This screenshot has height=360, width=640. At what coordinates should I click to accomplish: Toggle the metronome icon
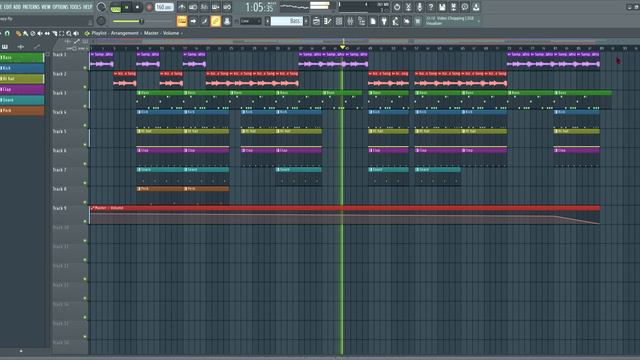pos(182,7)
